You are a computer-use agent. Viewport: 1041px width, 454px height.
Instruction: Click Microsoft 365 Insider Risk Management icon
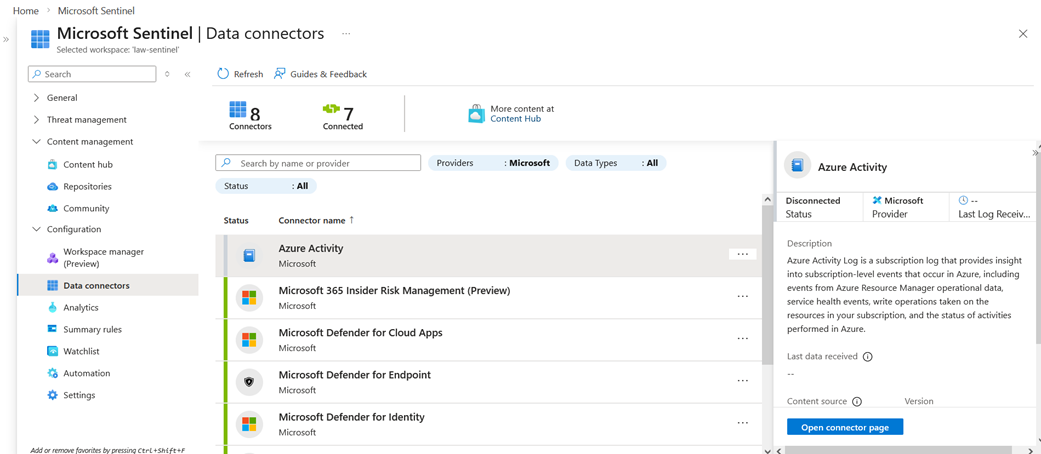pyautogui.click(x=250, y=297)
